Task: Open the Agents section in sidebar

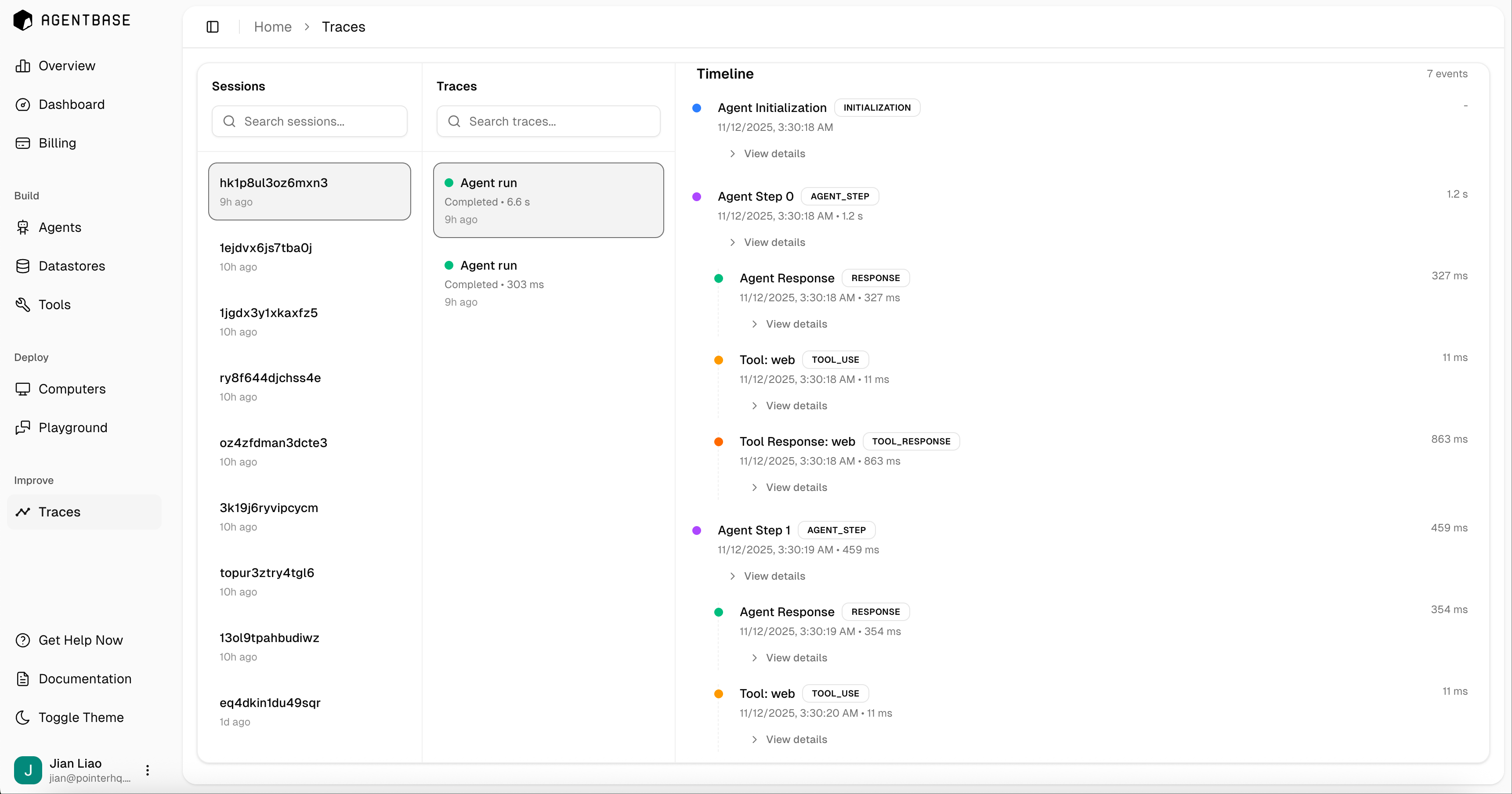Action: 59,227
